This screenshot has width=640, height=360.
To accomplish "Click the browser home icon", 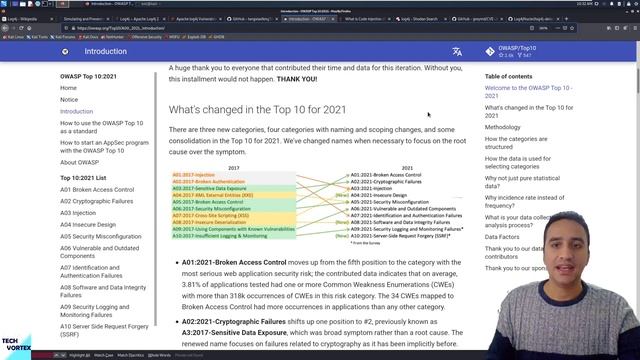I will tap(29, 28).
